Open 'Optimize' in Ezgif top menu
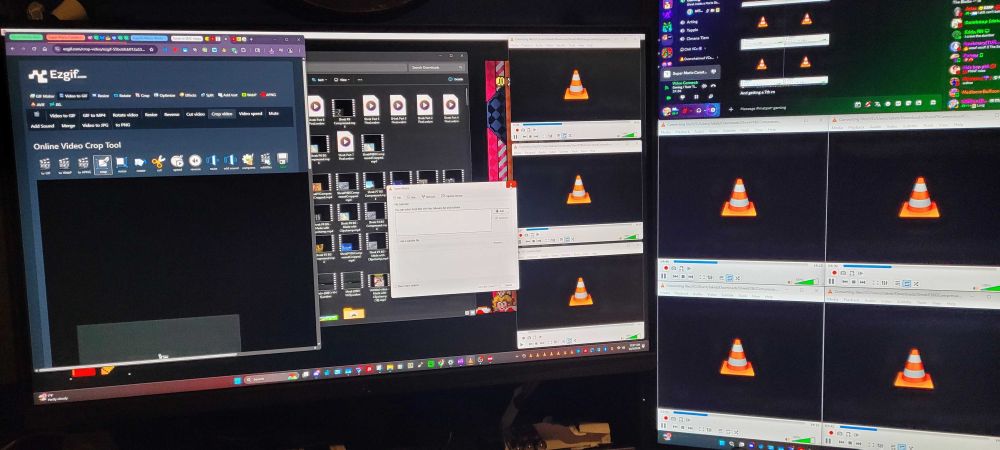The width and height of the screenshot is (1000, 450). (165, 96)
